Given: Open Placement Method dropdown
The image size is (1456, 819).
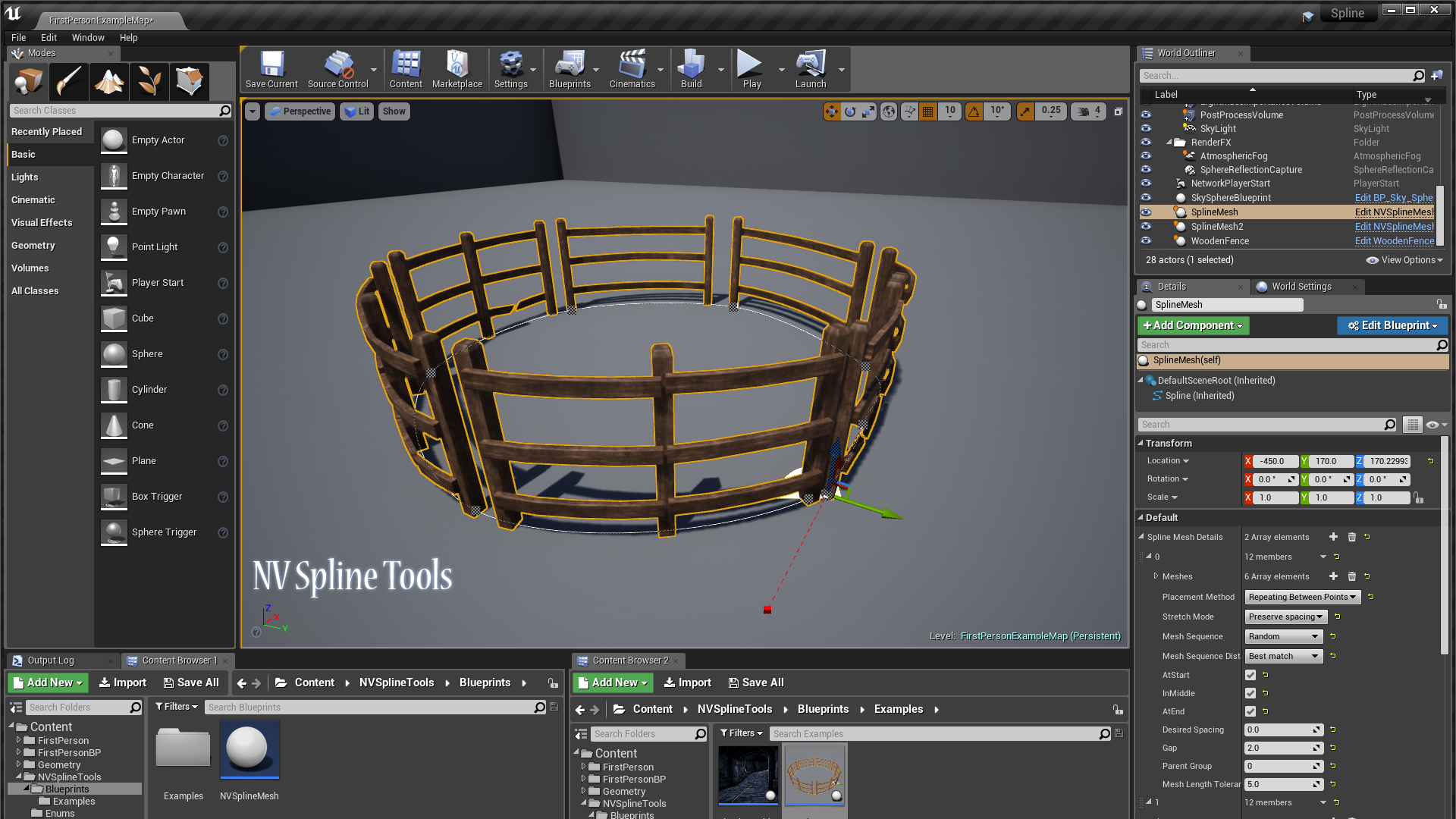Looking at the screenshot, I should (x=1302, y=597).
